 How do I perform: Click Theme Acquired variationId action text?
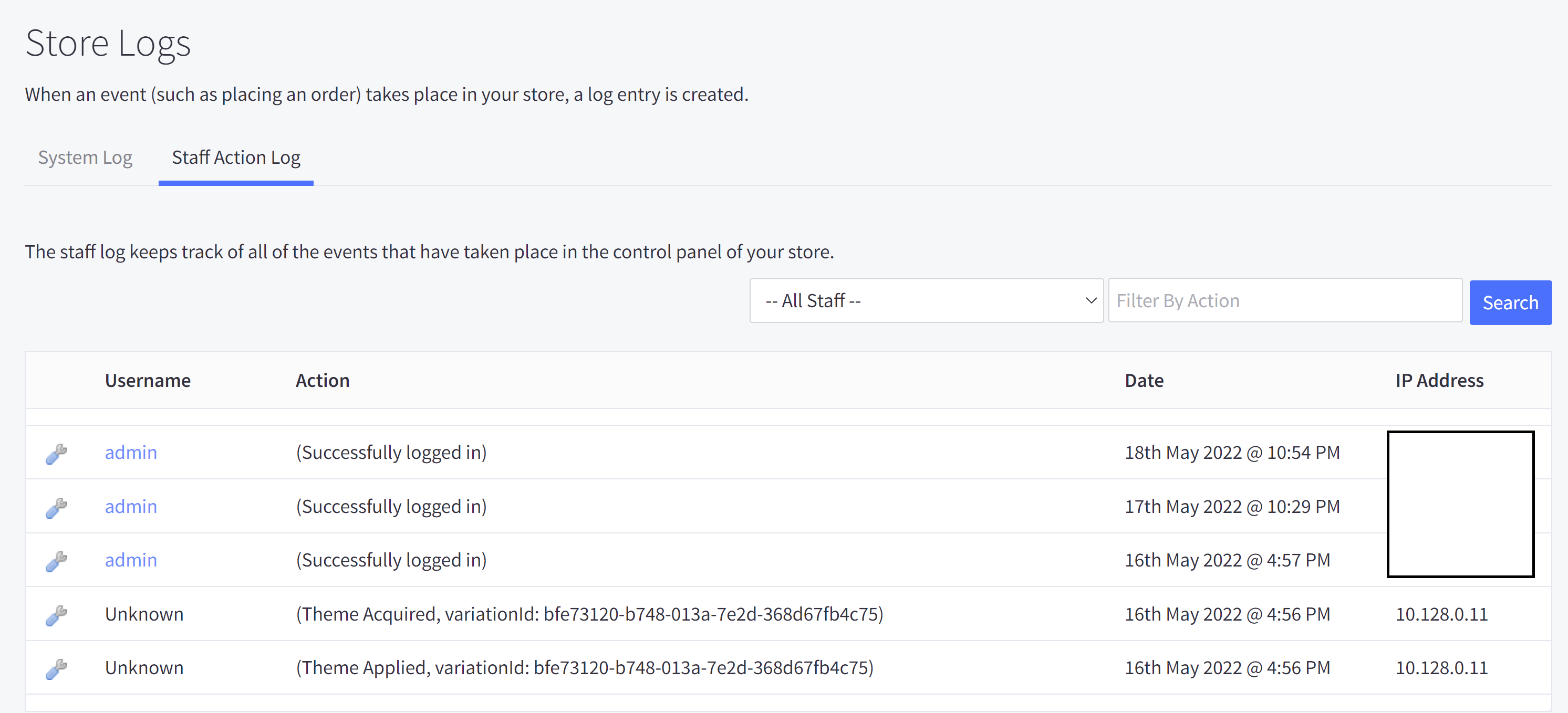coord(589,614)
